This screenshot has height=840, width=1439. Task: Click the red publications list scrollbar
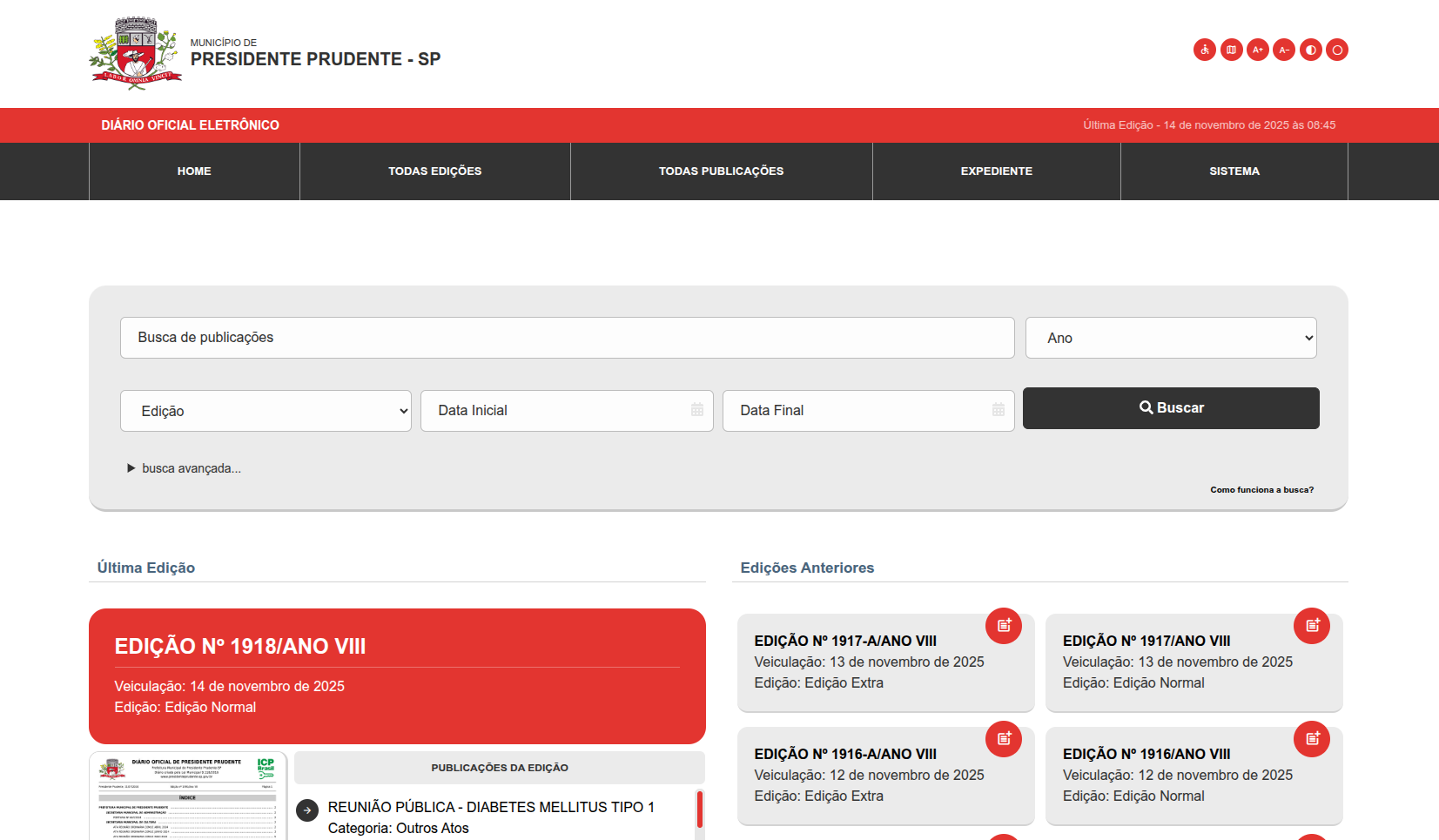pos(700,810)
